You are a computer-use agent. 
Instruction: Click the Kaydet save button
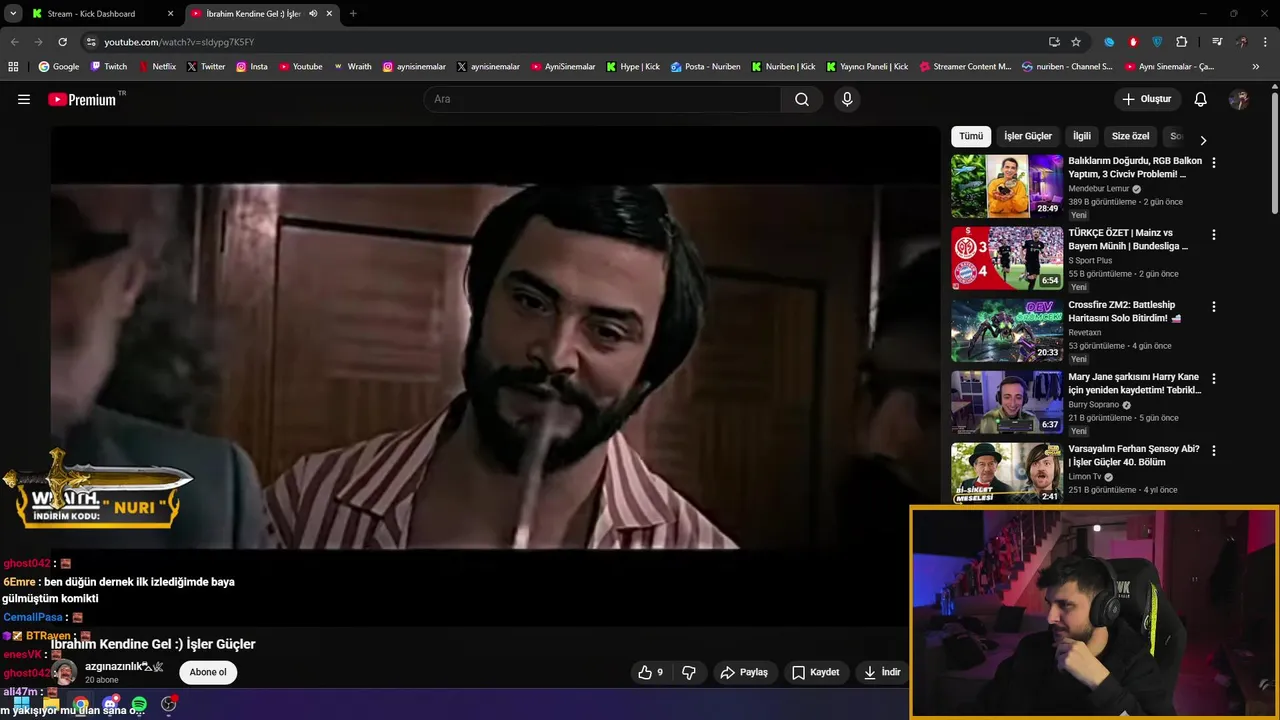tap(815, 672)
